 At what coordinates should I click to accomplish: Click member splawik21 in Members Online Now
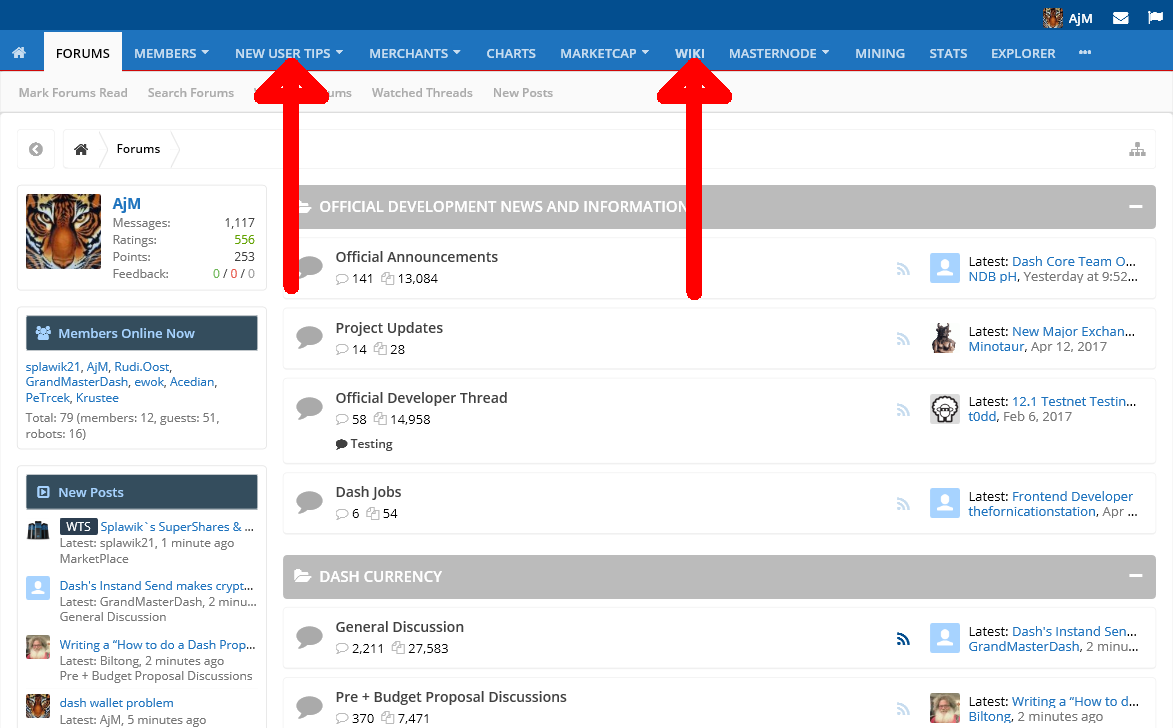point(52,367)
